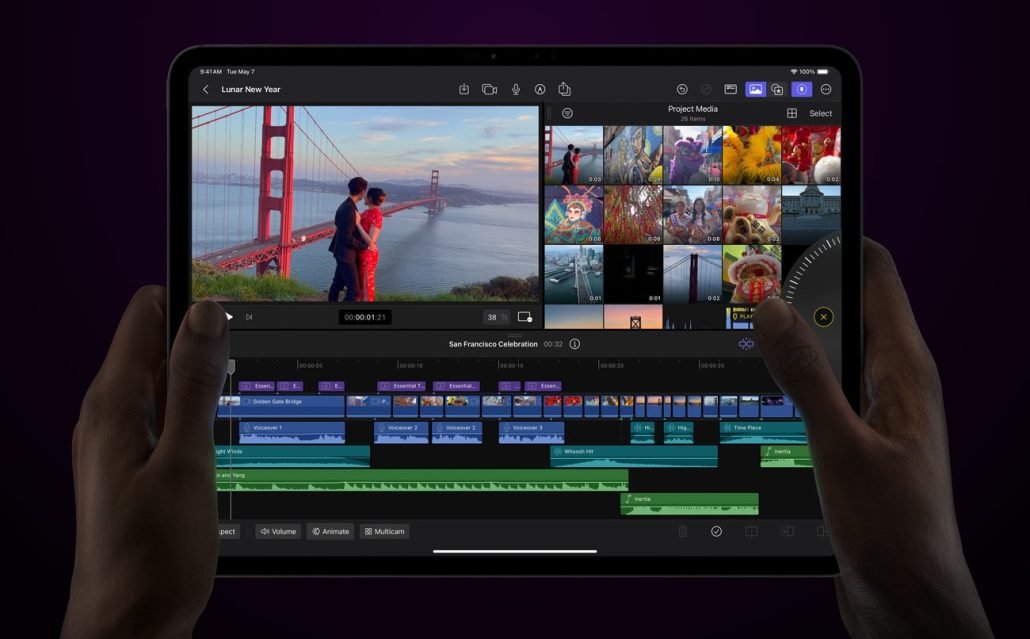Select the Inertia clip on lowest track
Screen dimensions: 1030x639
[x=690, y=504]
